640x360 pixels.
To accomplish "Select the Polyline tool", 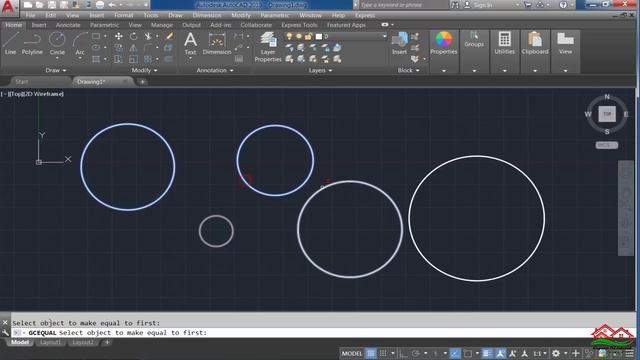I will tap(32, 44).
